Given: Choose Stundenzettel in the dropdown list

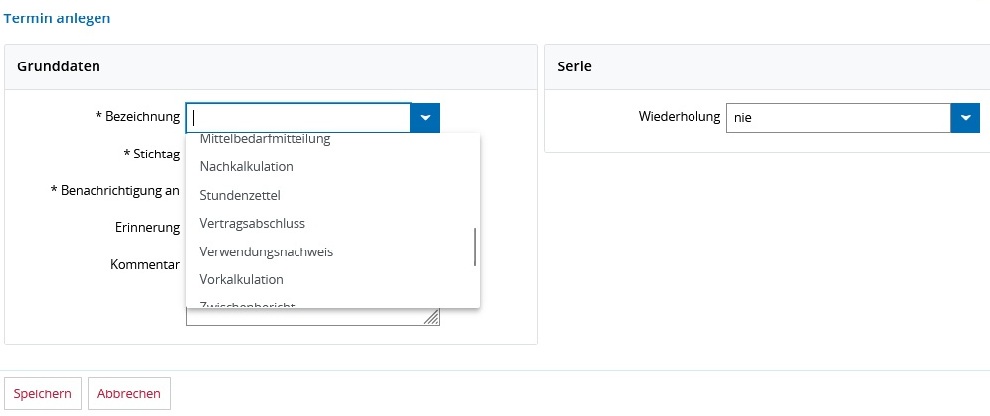Looking at the screenshot, I should pyautogui.click(x=240, y=194).
